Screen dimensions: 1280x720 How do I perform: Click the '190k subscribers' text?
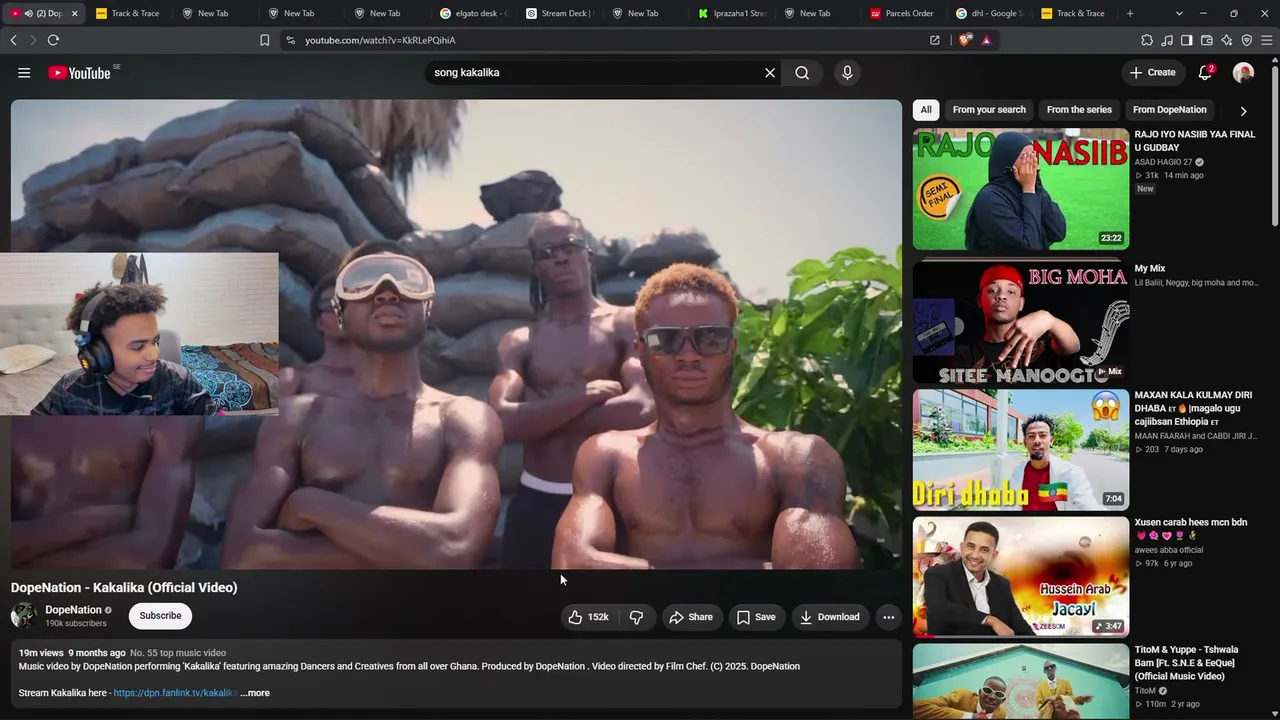[76, 624]
